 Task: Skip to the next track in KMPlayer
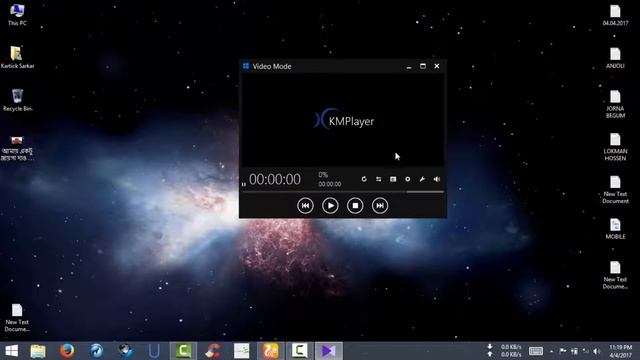(x=380, y=205)
